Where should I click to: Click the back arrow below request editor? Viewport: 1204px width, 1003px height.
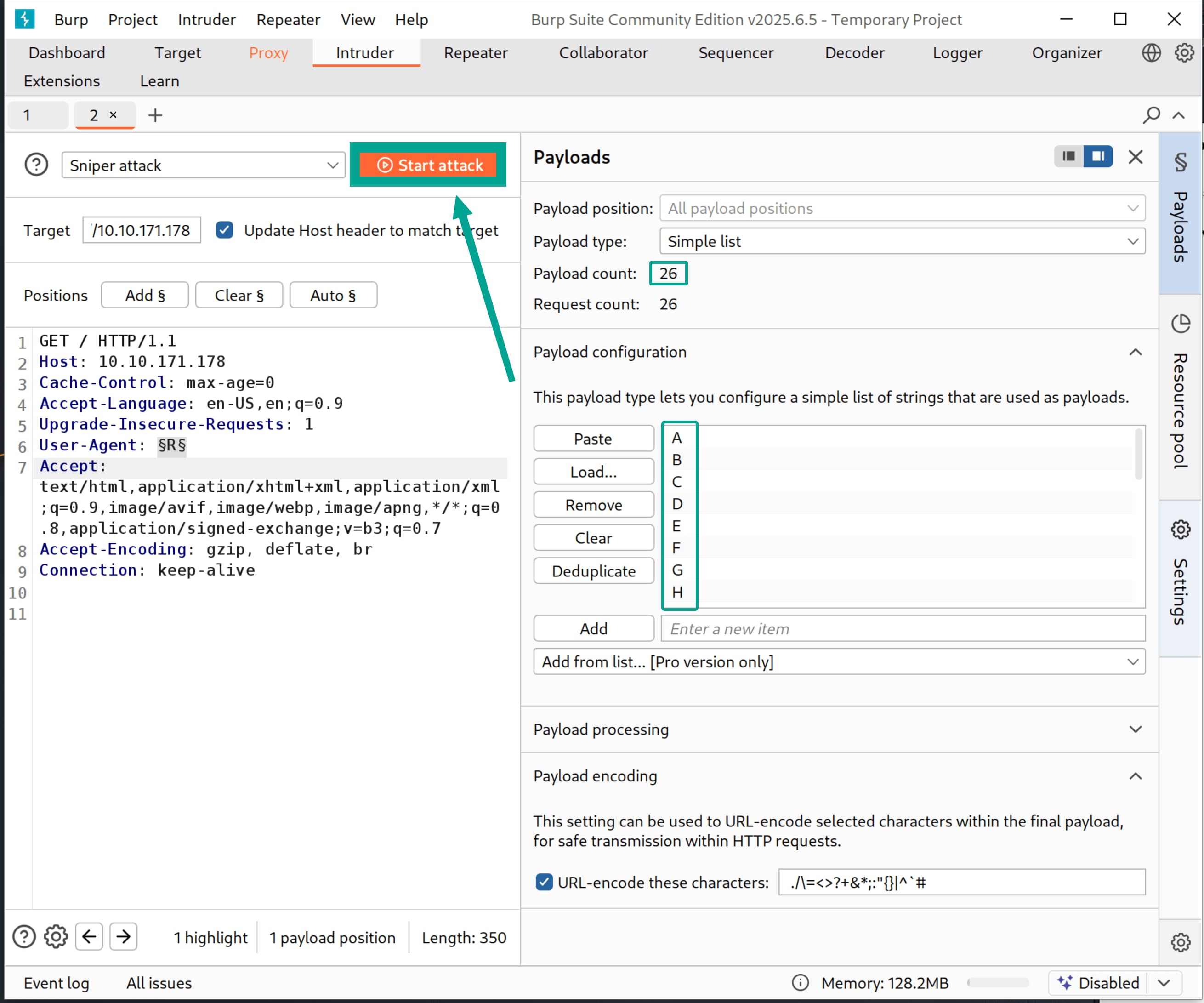coord(89,937)
